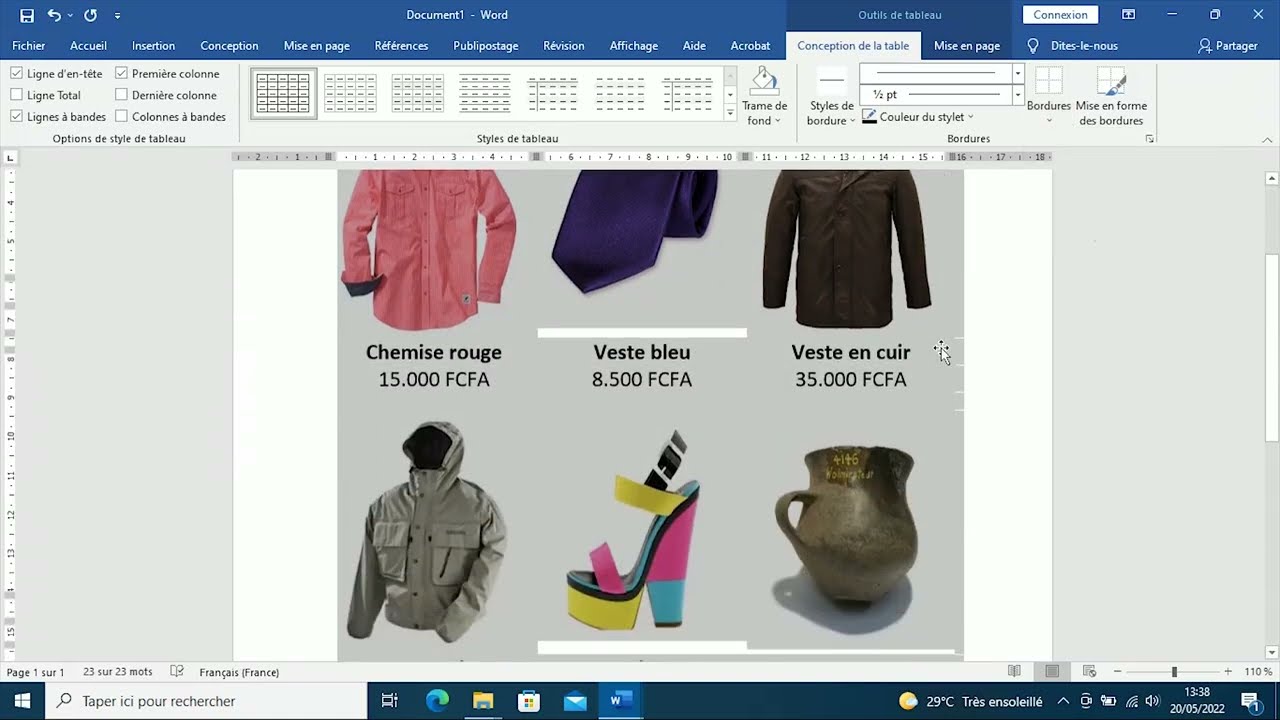Open the pen line style dropdown

(1018, 73)
